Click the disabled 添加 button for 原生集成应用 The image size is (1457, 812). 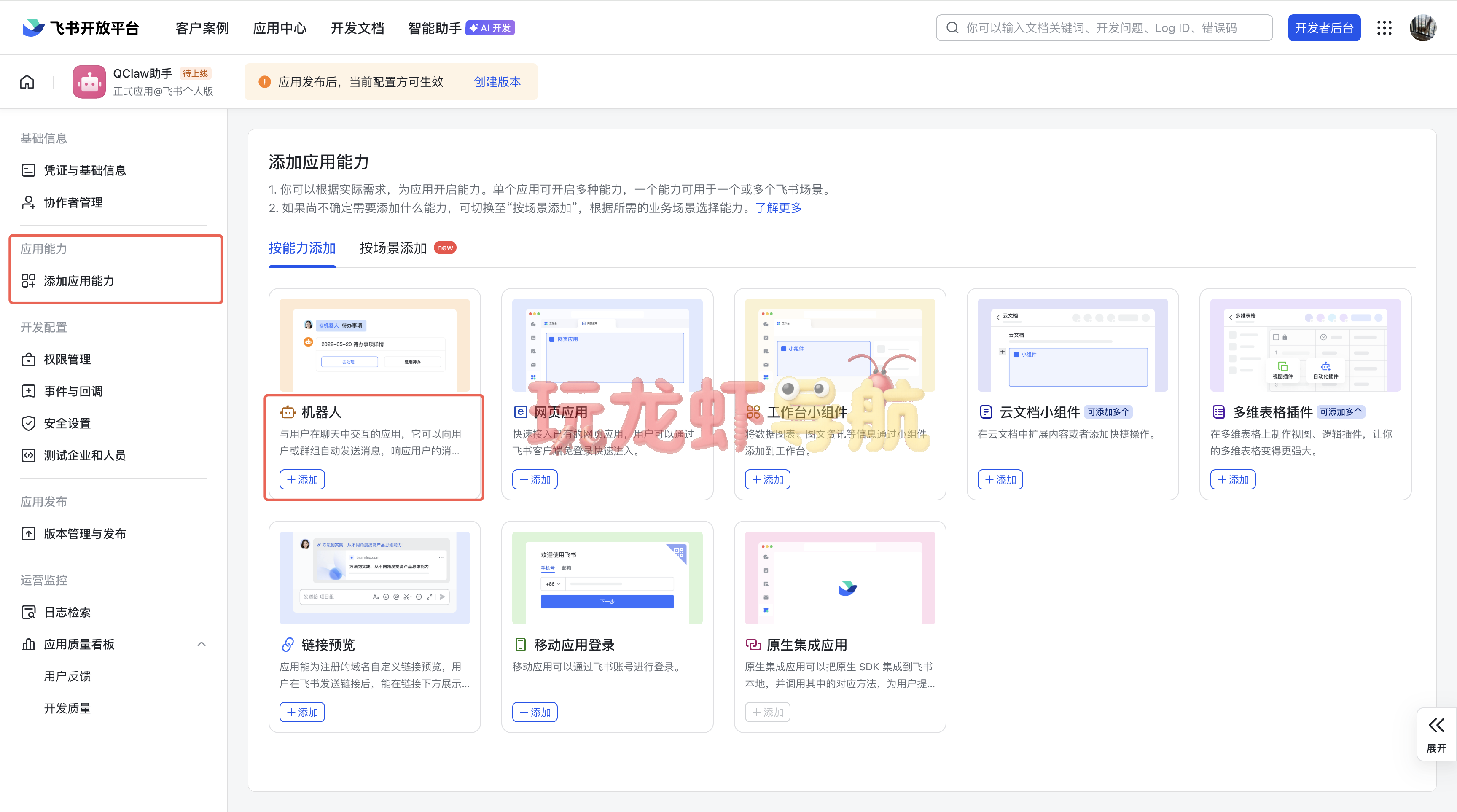pos(767,712)
